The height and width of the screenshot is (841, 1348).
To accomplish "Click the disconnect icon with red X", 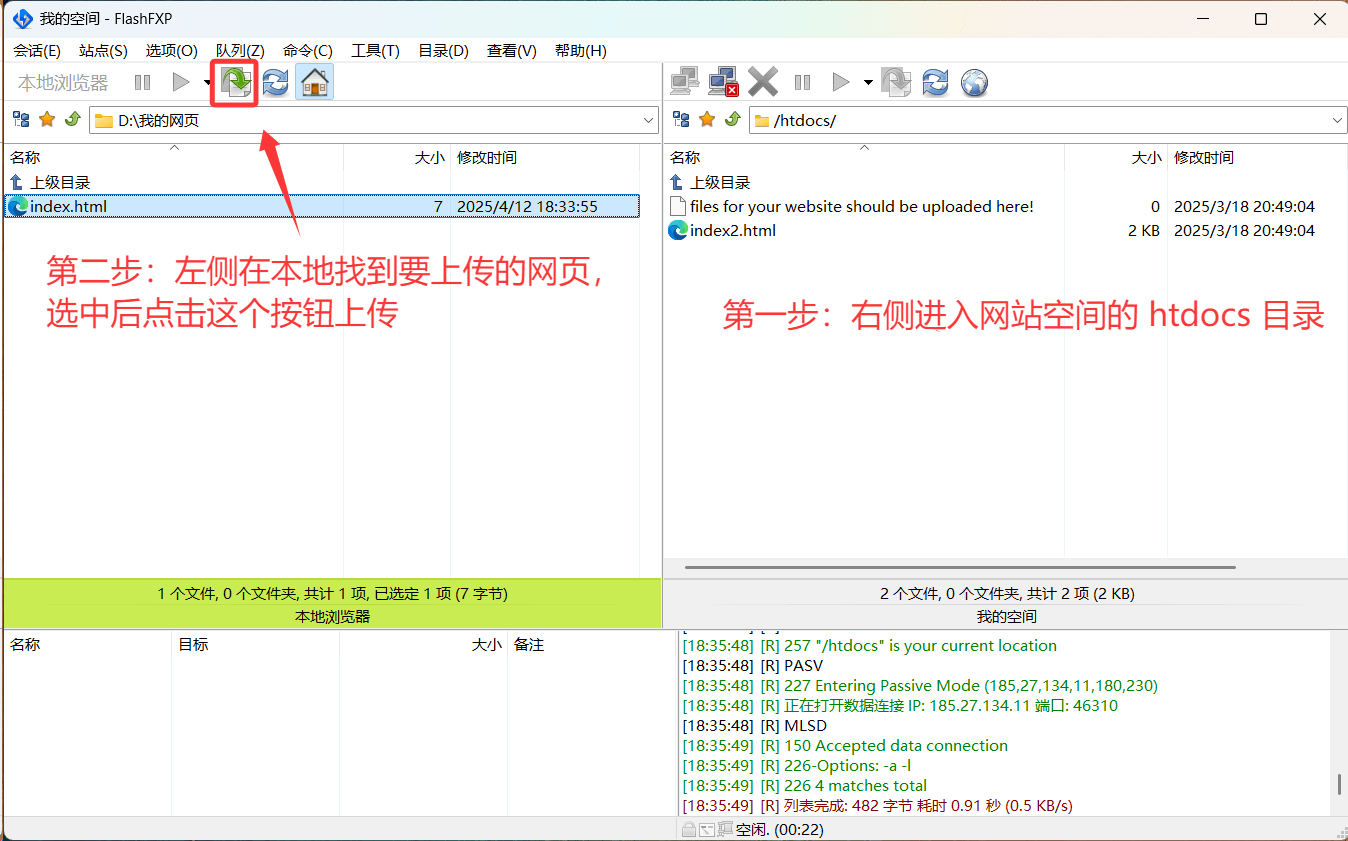I will click(723, 82).
